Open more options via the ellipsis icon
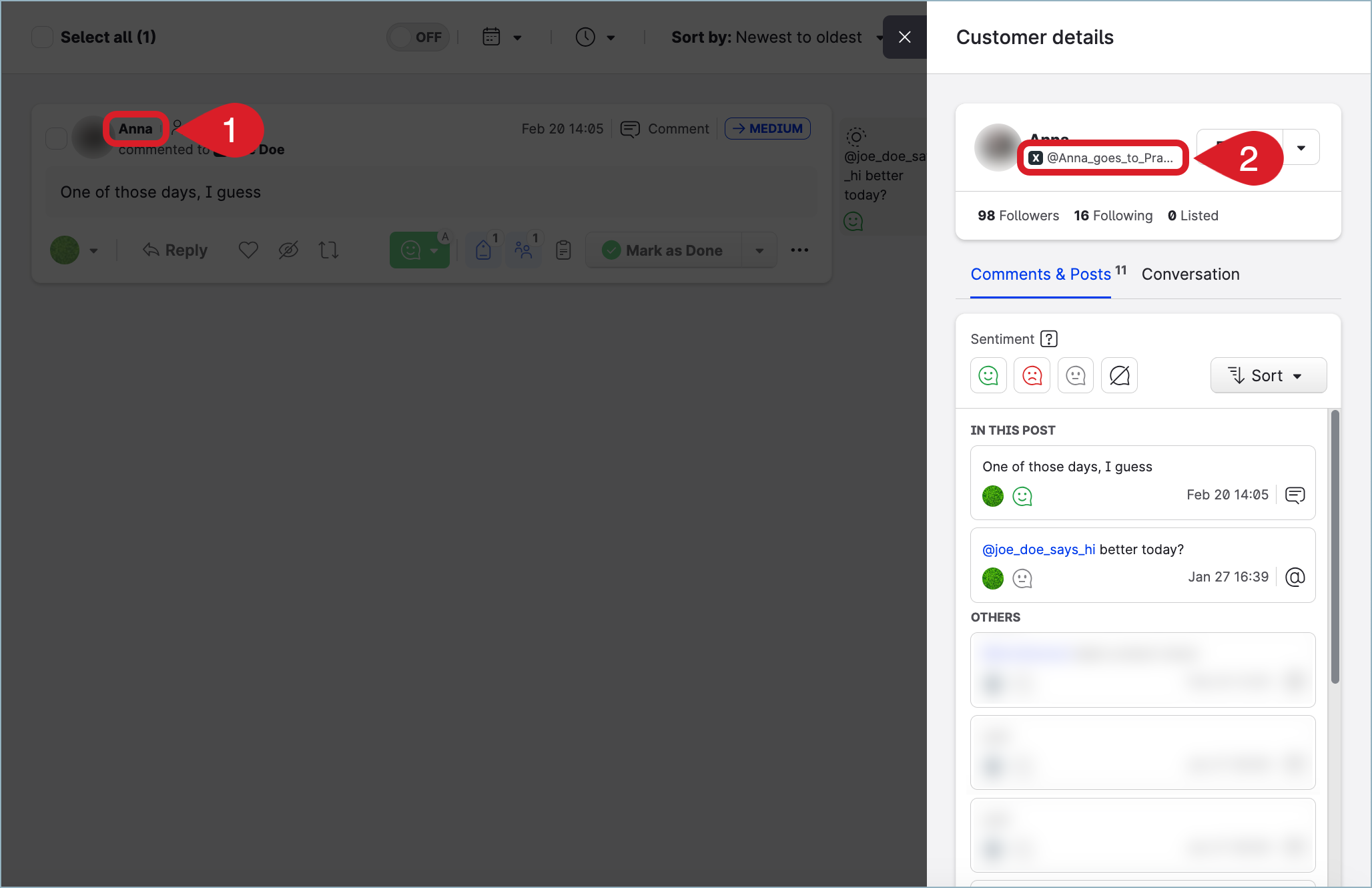Viewport: 1372px width, 888px height. click(799, 250)
